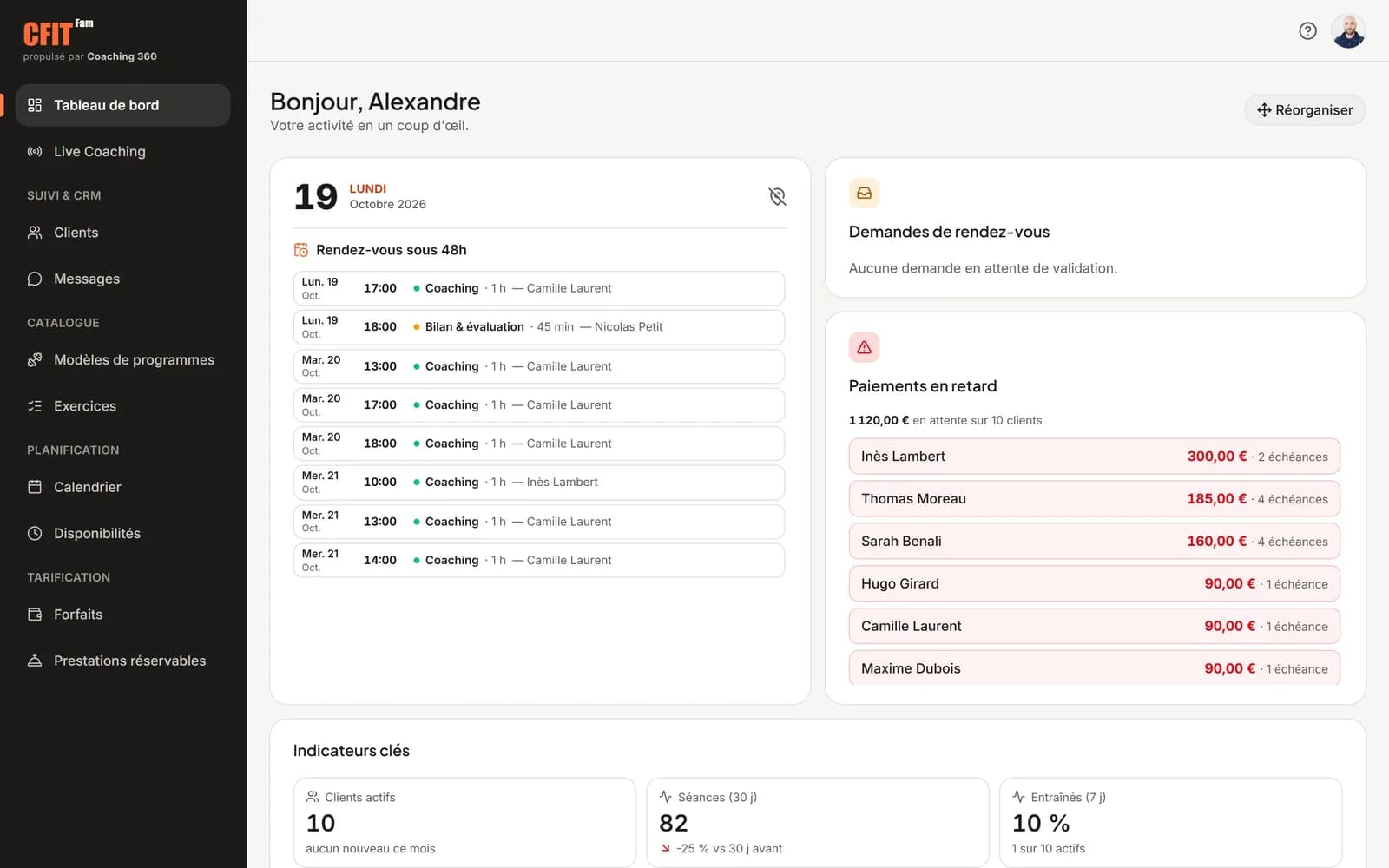Image resolution: width=1389 pixels, height=868 pixels.
Task: Open Sarah Benali overdue payment row
Action: (1095, 542)
